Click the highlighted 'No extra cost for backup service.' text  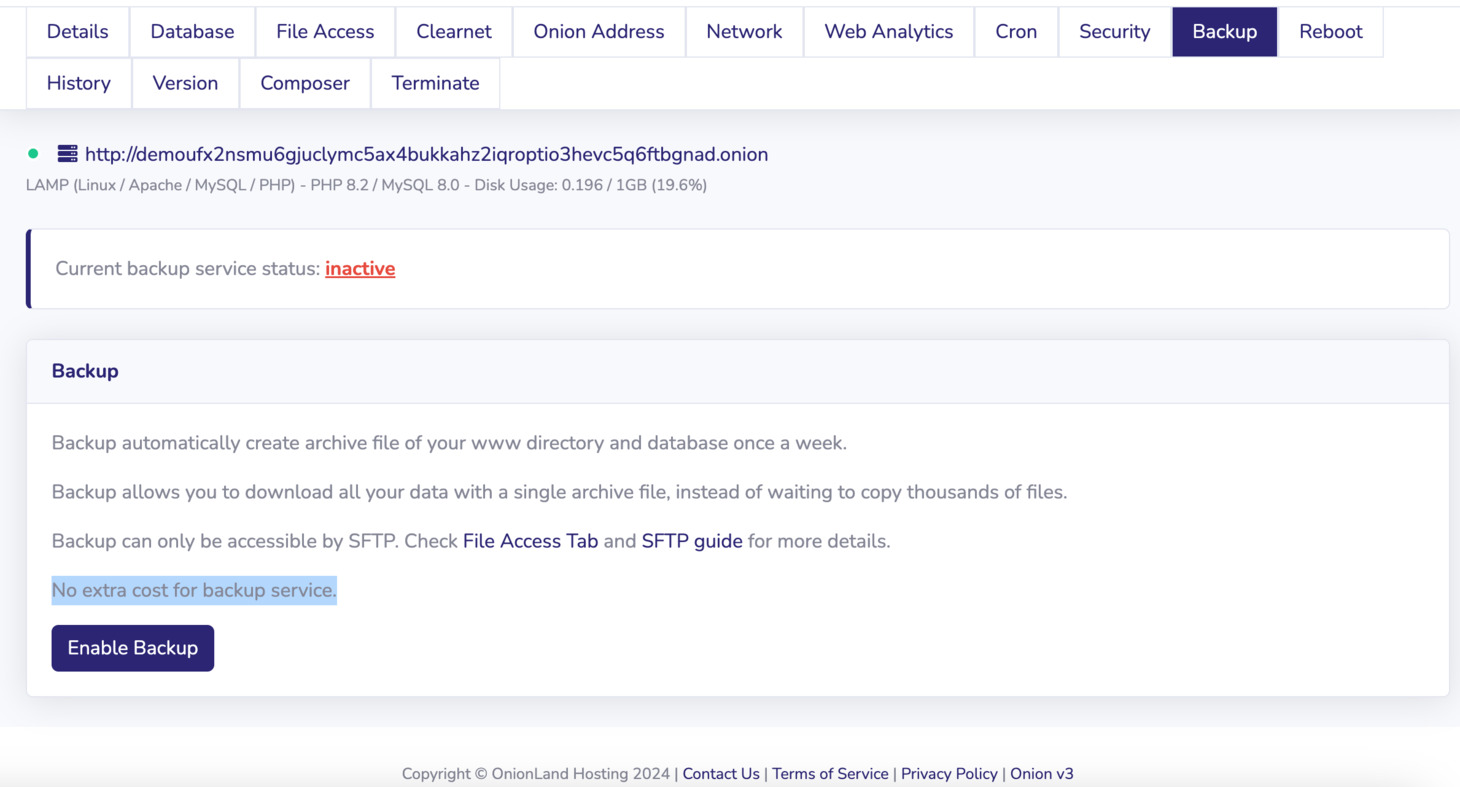194,590
